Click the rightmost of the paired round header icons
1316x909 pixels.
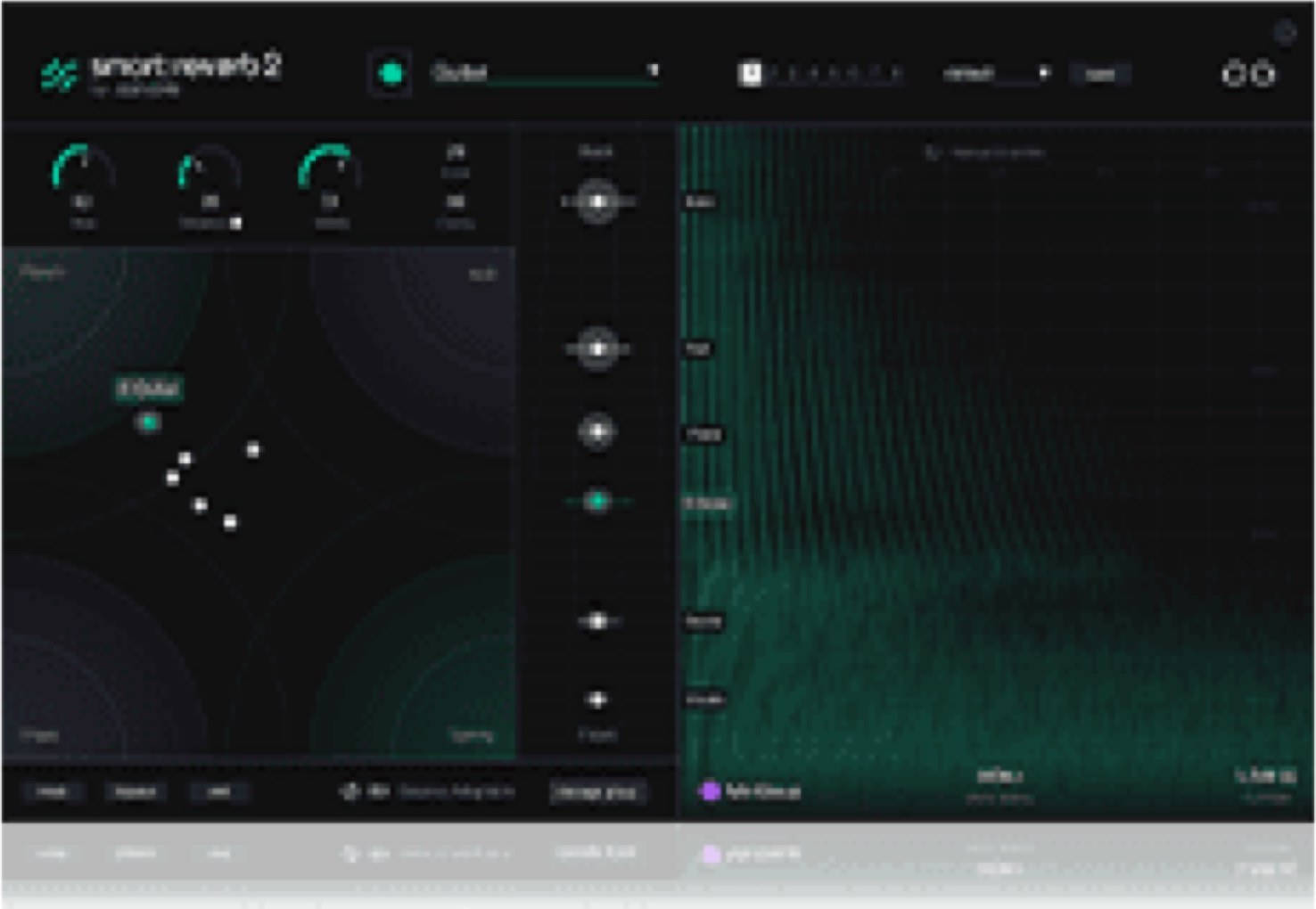1263,74
